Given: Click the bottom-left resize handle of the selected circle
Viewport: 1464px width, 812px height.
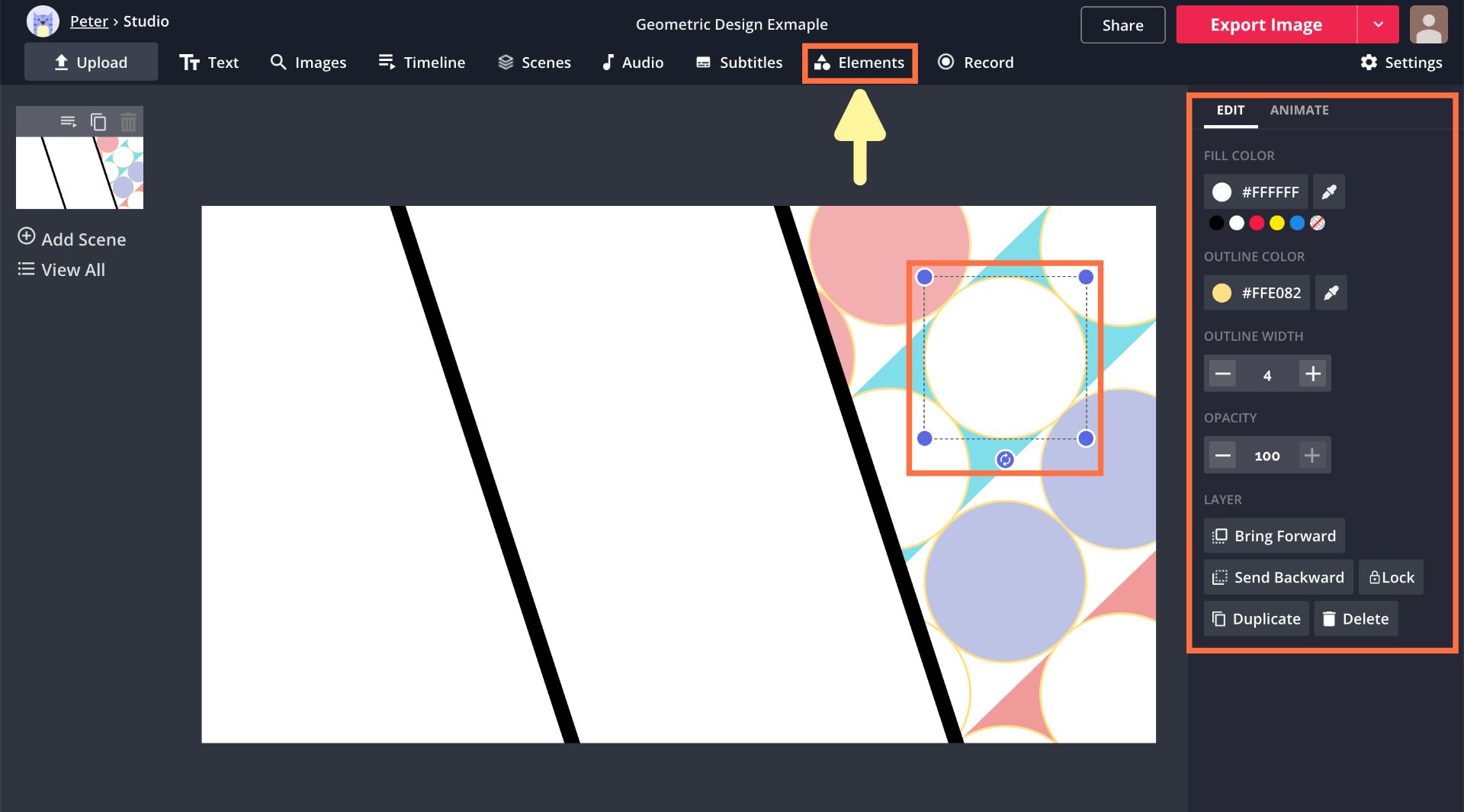Looking at the screenshot, I should [x=924, y=438].
